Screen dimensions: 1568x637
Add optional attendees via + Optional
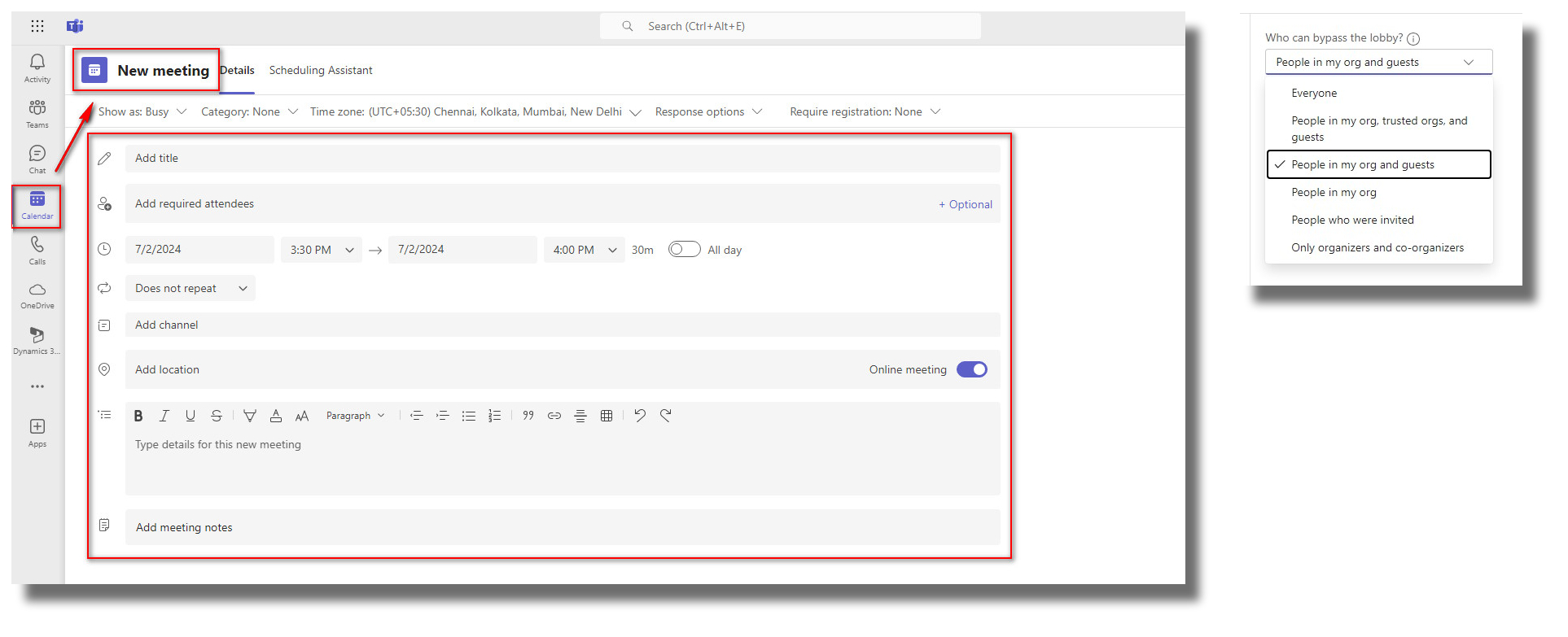(x=966, y=204)
